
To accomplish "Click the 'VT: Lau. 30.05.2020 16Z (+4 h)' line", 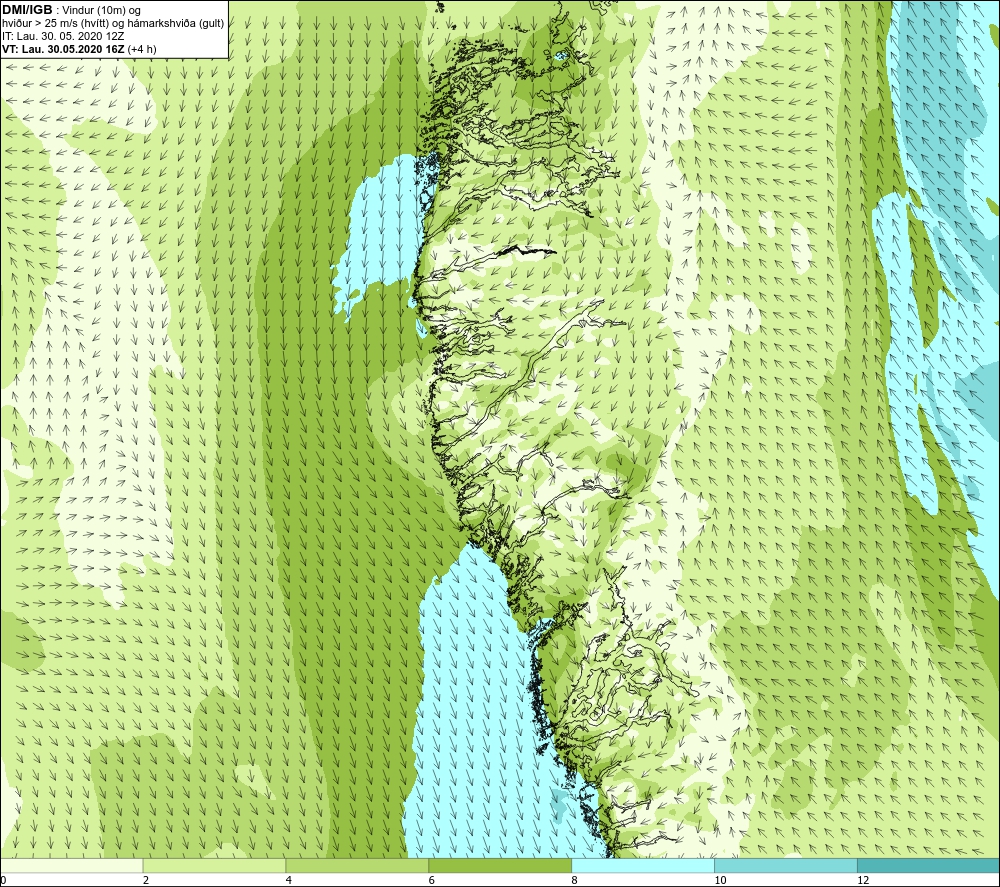I will (79, 48).
